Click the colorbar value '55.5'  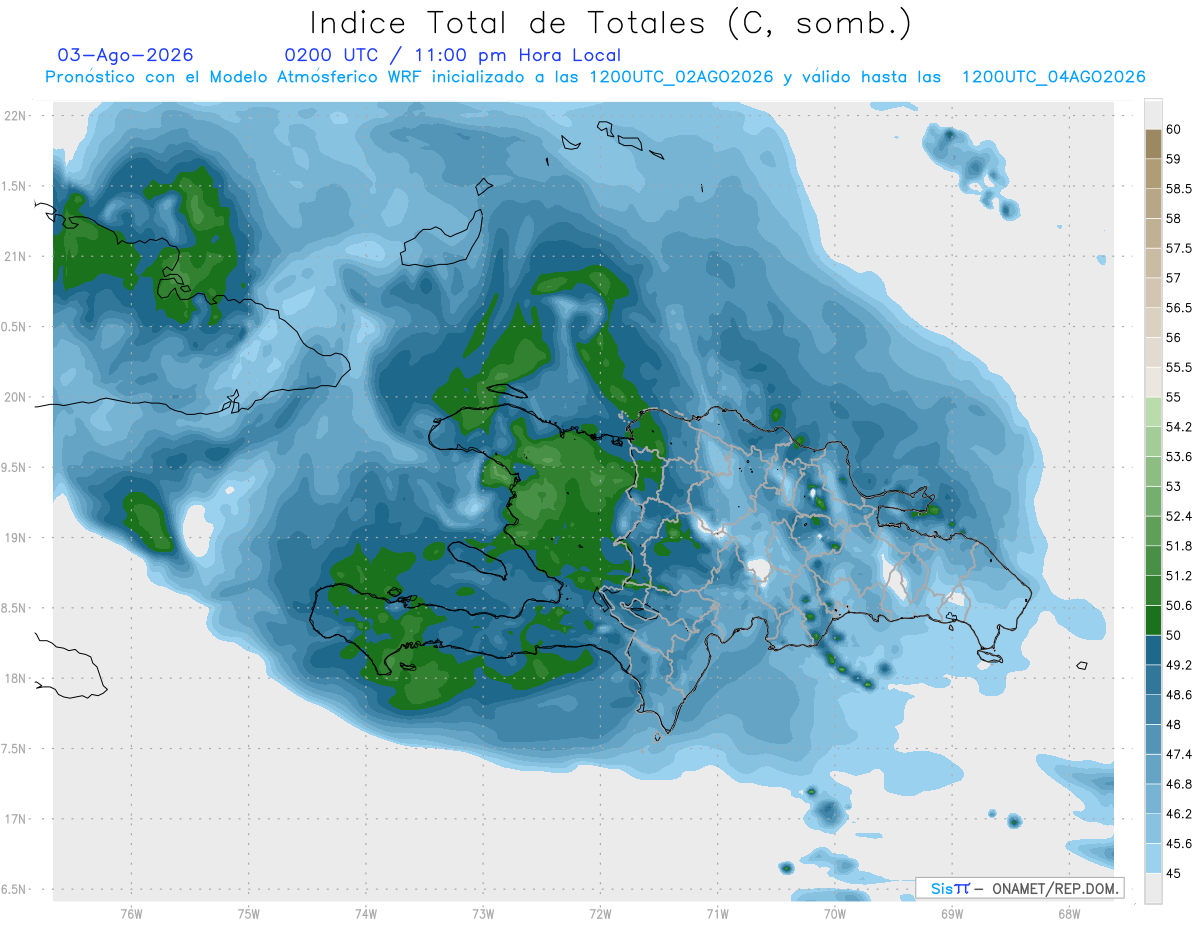click(1179, 367)
